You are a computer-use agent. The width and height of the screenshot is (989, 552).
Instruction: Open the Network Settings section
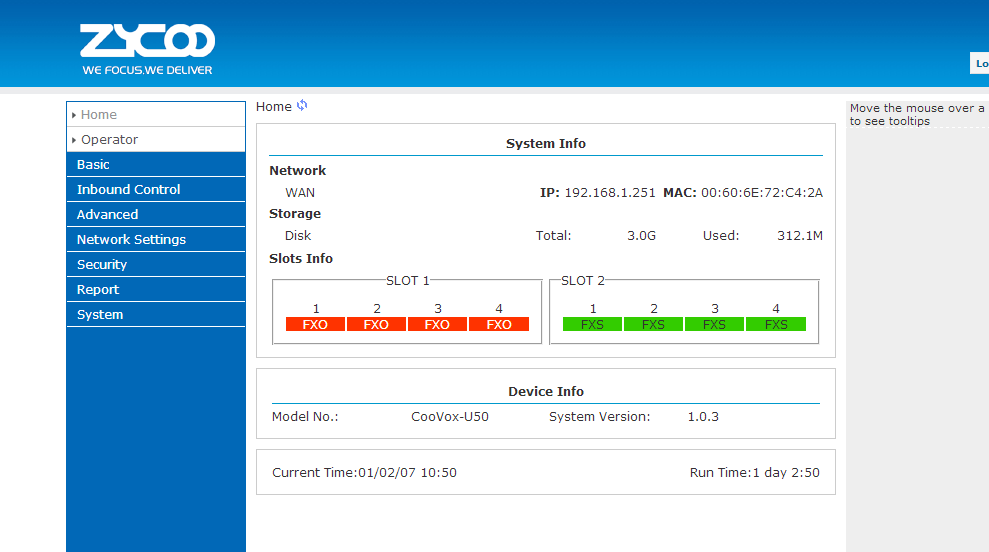(x=131, y=240)
